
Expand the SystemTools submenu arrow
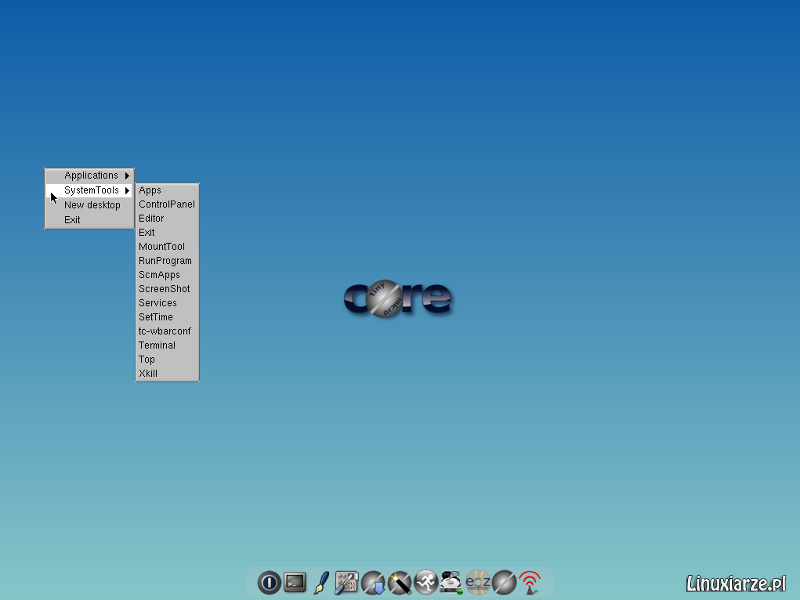click(127, 190)
